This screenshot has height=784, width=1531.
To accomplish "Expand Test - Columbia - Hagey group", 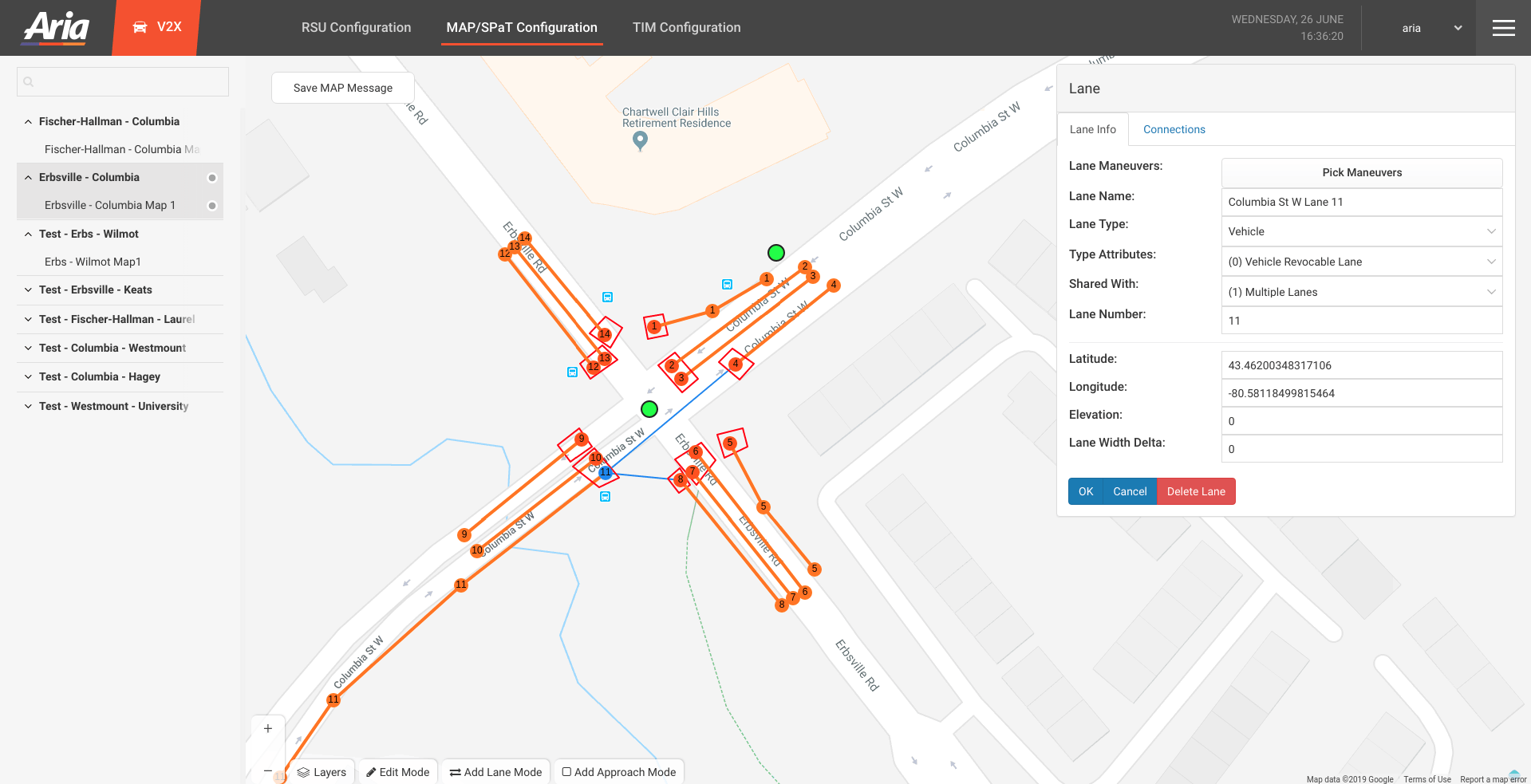I will (28, 377).
